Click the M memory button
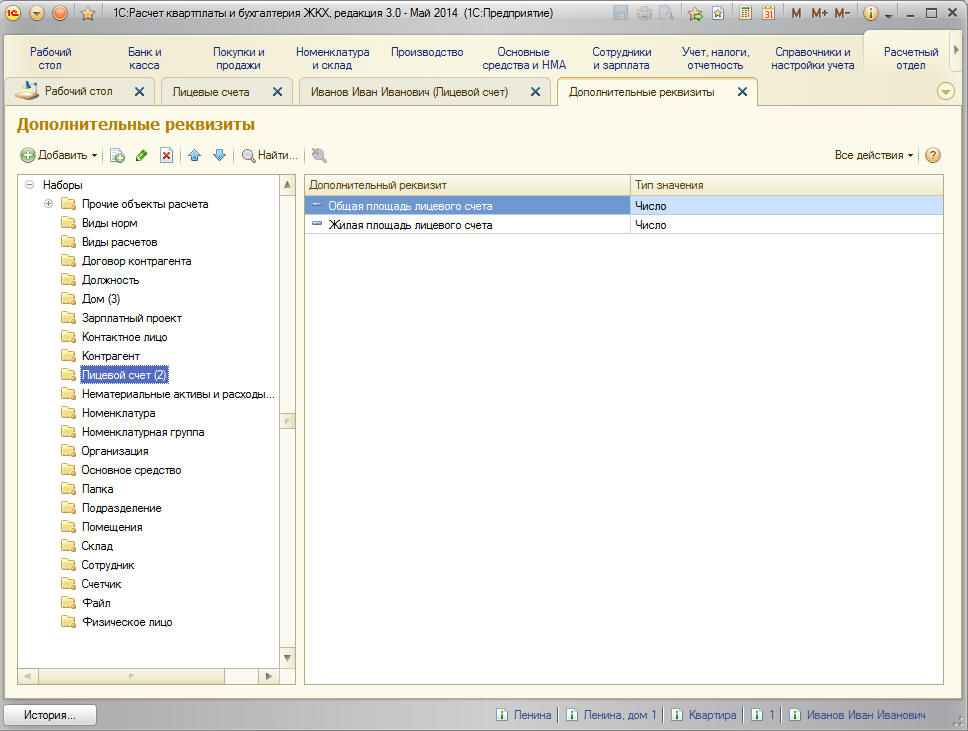 [x=796, y=13]
